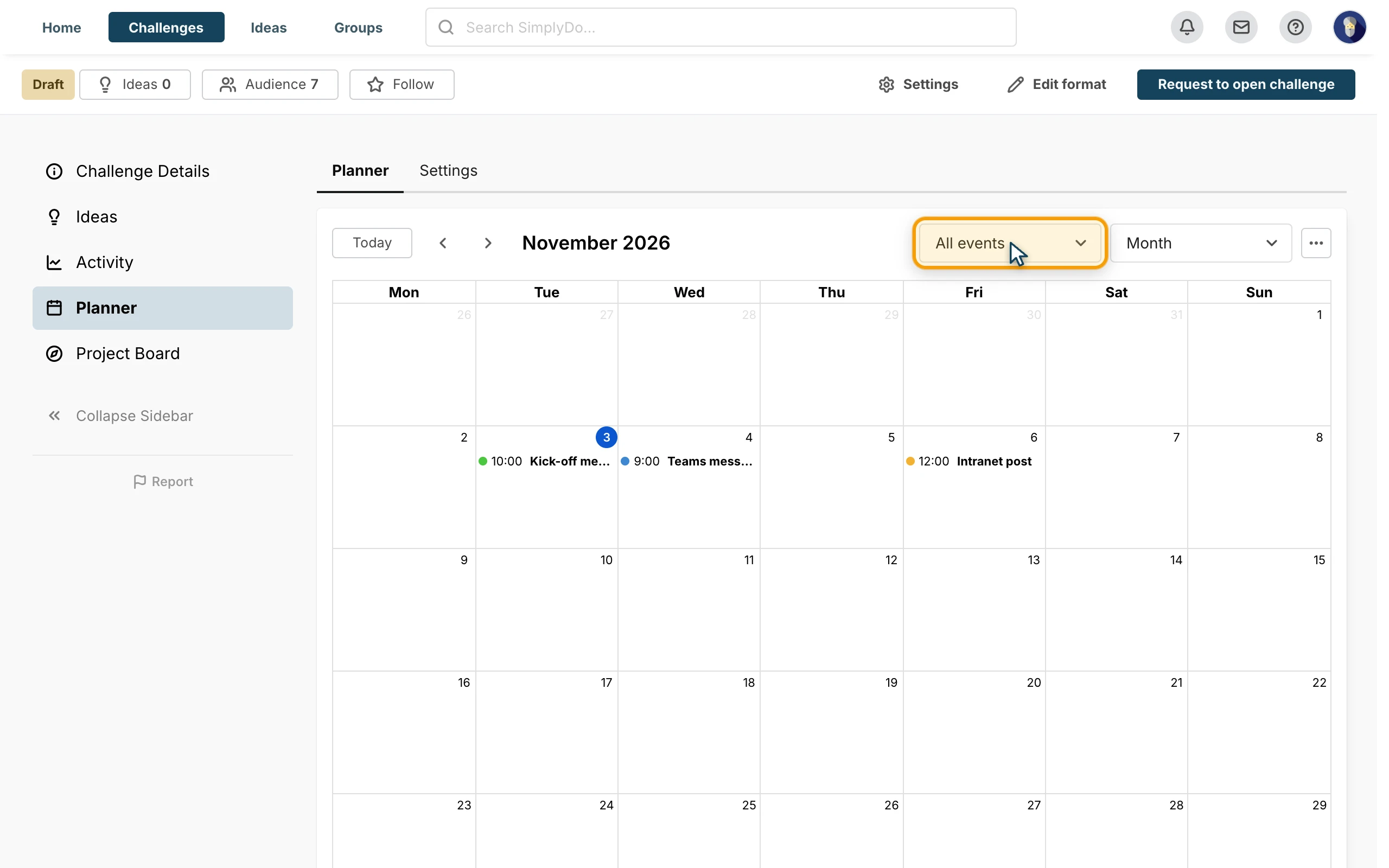Image resolution: width=1389 pixels, height=868 pixels.
Task: Open Activity in the sidebar
Action: (162, 263)
